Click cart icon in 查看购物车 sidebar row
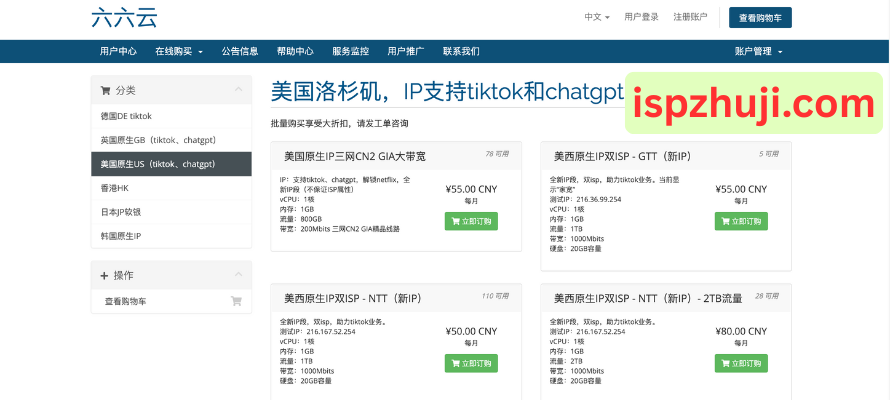This screenshot has width=890, height=400. (x=236, y=301)
